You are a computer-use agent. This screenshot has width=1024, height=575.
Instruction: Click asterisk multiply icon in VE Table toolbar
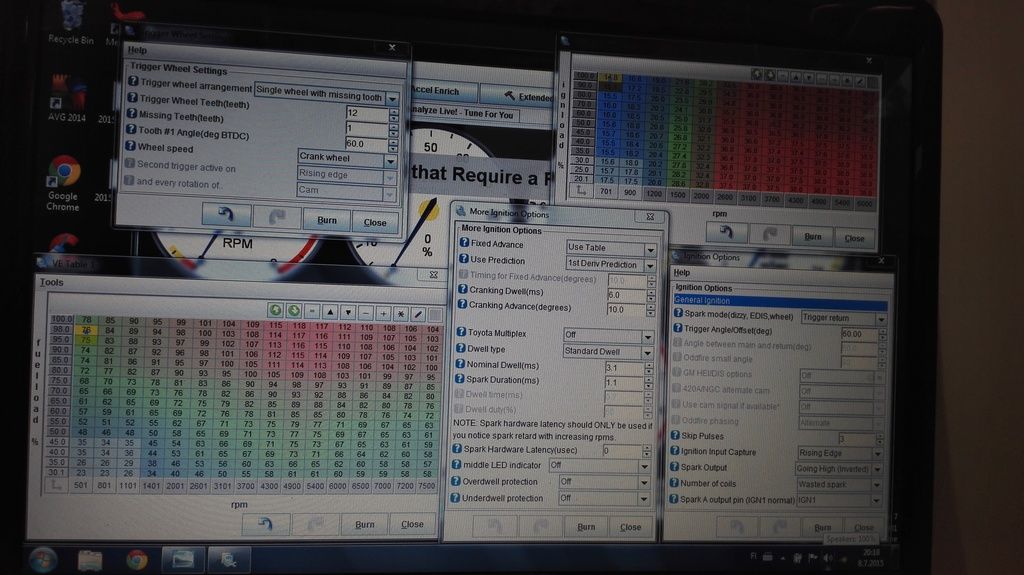401,314
